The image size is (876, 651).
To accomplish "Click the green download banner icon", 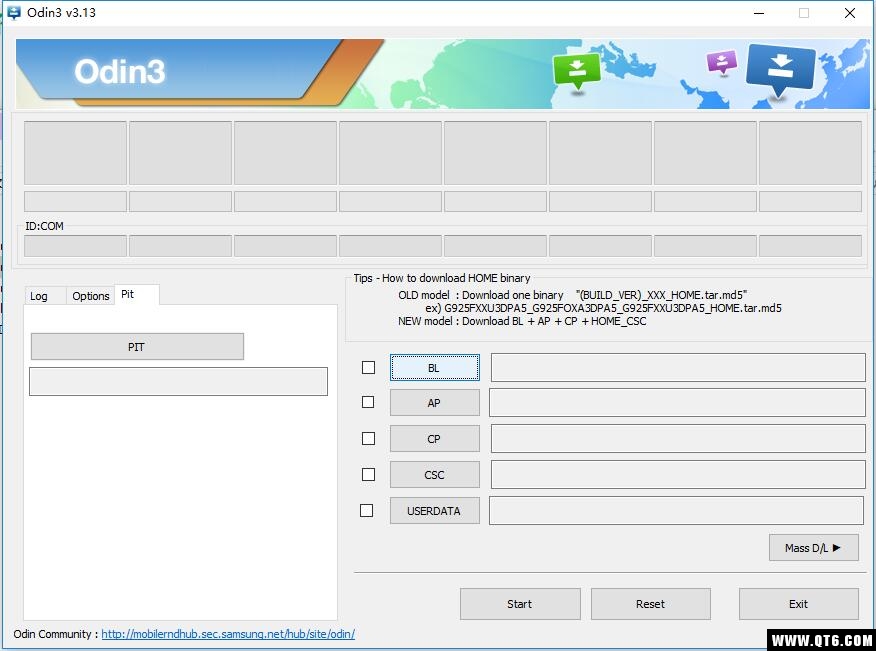I will click(x=577, y=71).
